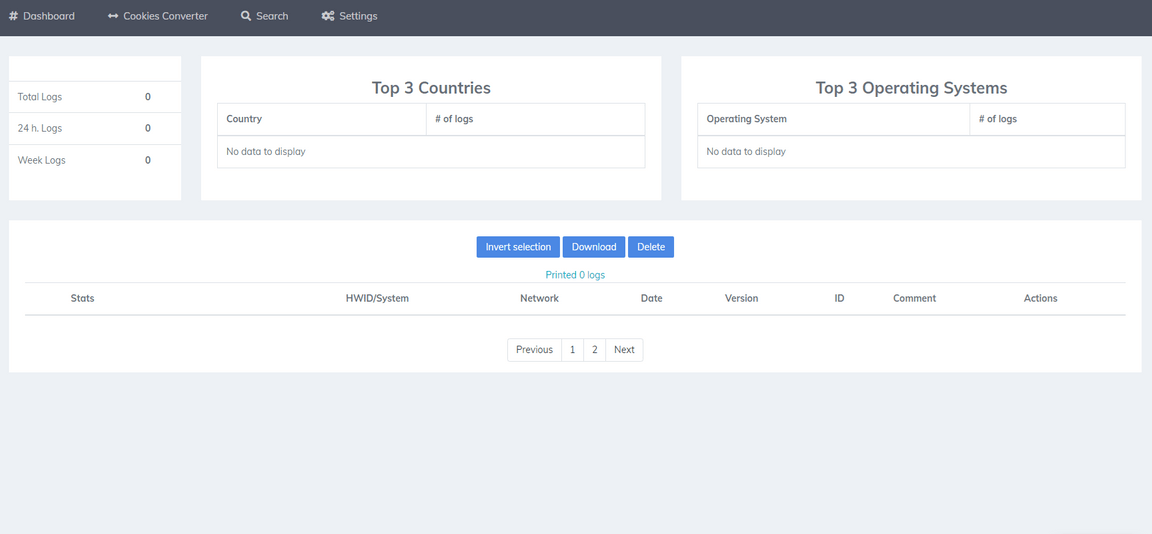1152x534 pixels.
Task: Click the Stats column header
Action: point(82,298)
